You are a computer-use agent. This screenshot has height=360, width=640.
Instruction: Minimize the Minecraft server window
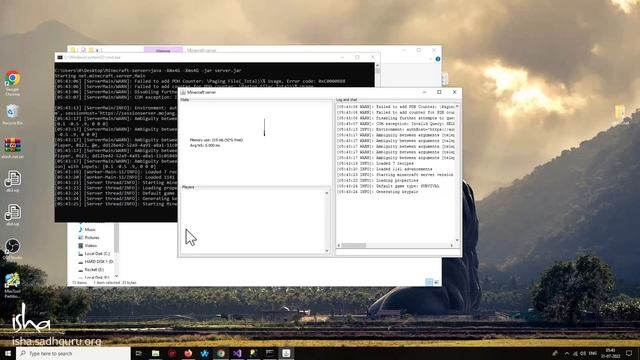coord(424,92)
